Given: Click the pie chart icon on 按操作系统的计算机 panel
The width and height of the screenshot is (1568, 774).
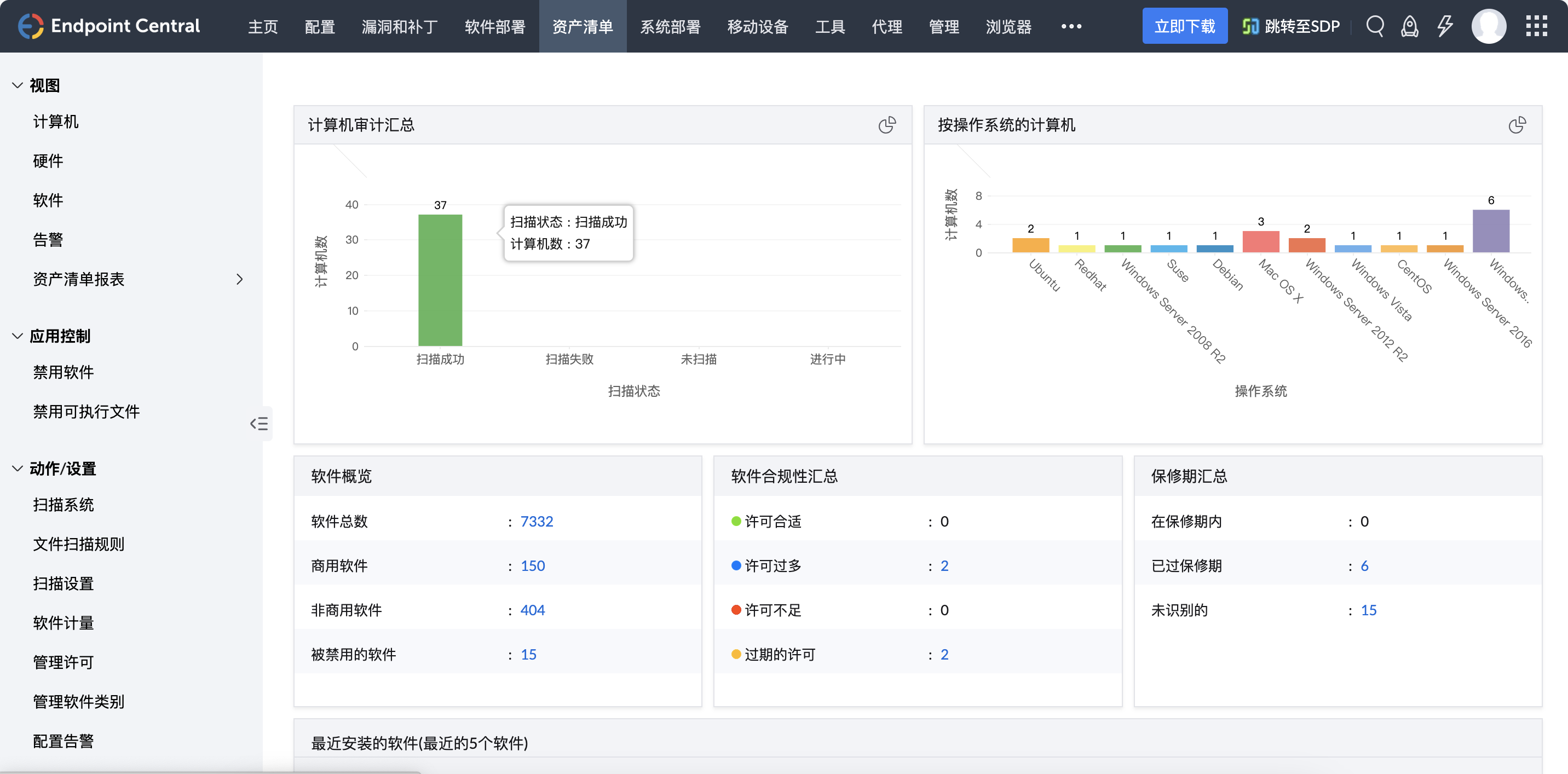Looking at the screenshot, I should (1518, 124).
